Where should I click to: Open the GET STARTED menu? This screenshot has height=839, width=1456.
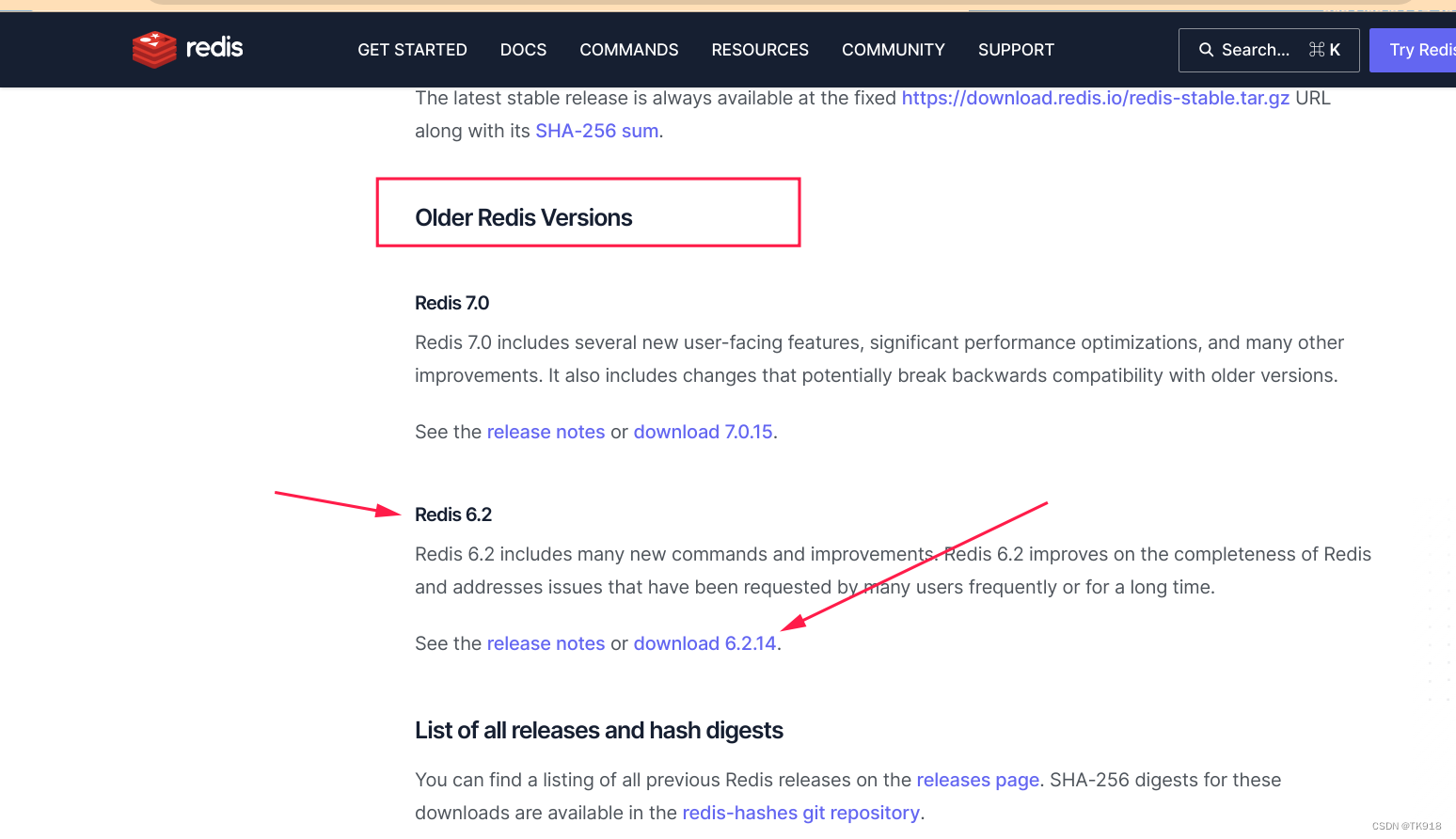click(x=412, y=50)
